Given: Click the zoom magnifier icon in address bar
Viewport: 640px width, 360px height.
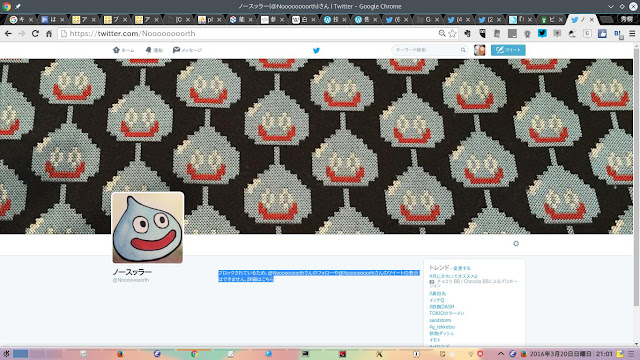Looking at the screenshot, I should point(442,33).
